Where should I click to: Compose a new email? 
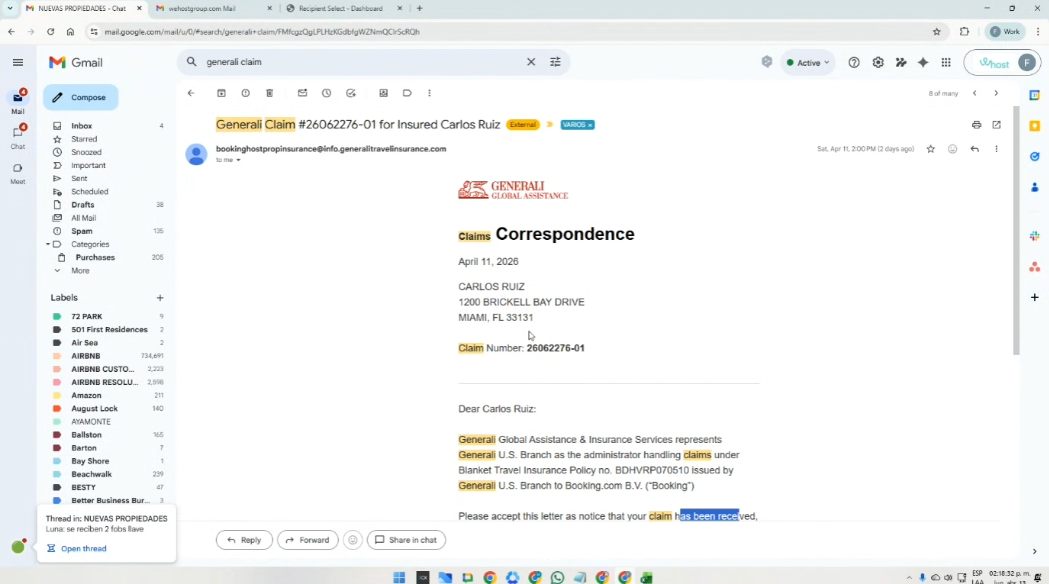coord(80,98)
